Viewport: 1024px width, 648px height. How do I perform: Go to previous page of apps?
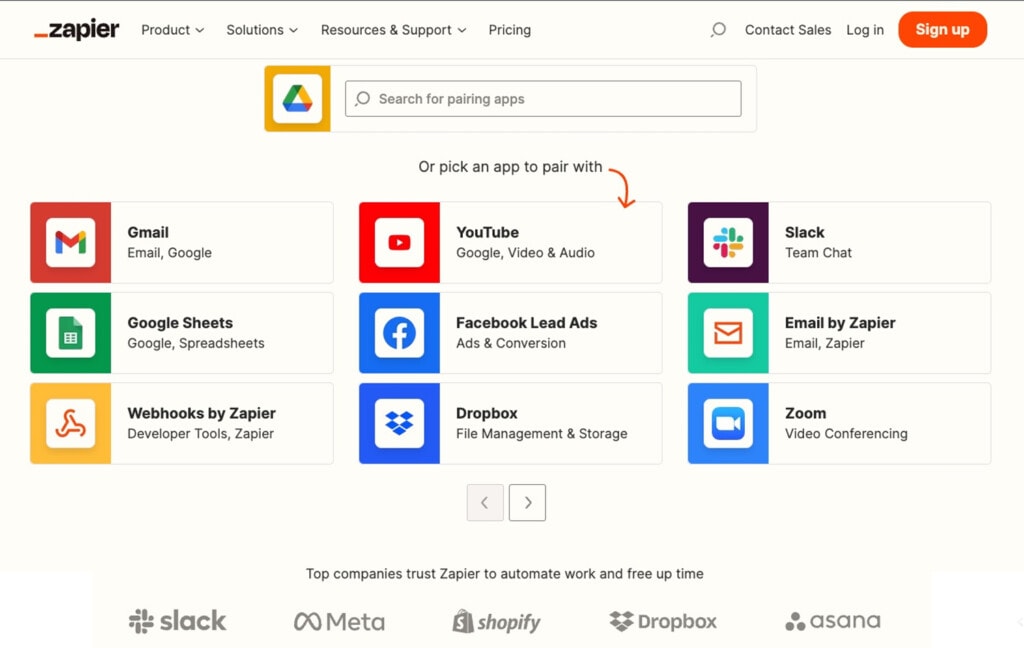click(485, 502)
